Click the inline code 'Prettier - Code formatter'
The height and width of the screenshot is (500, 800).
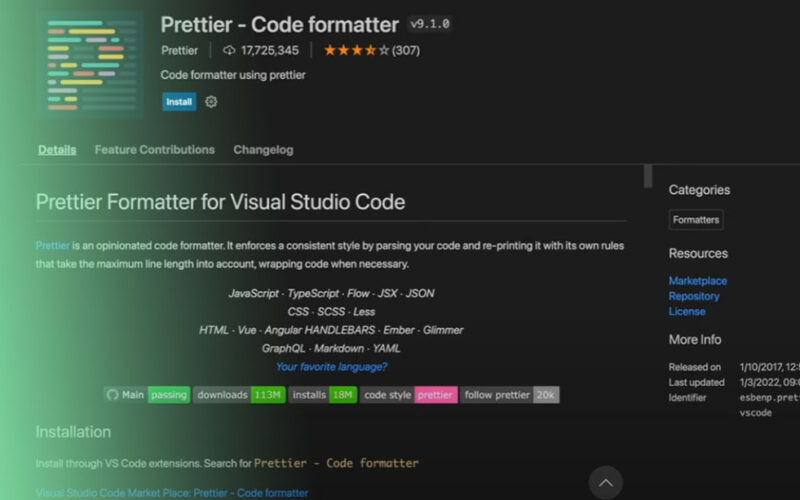click(x=336, y=463)
